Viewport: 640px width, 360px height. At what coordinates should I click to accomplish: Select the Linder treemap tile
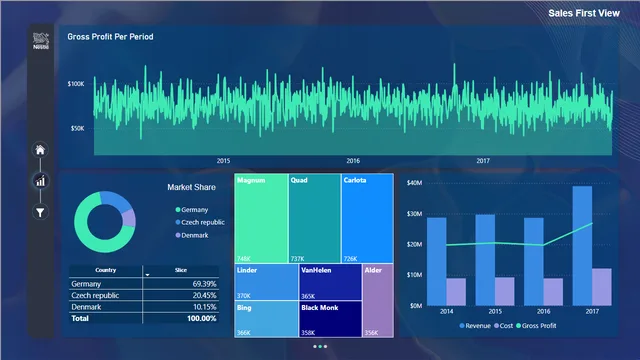267,282
